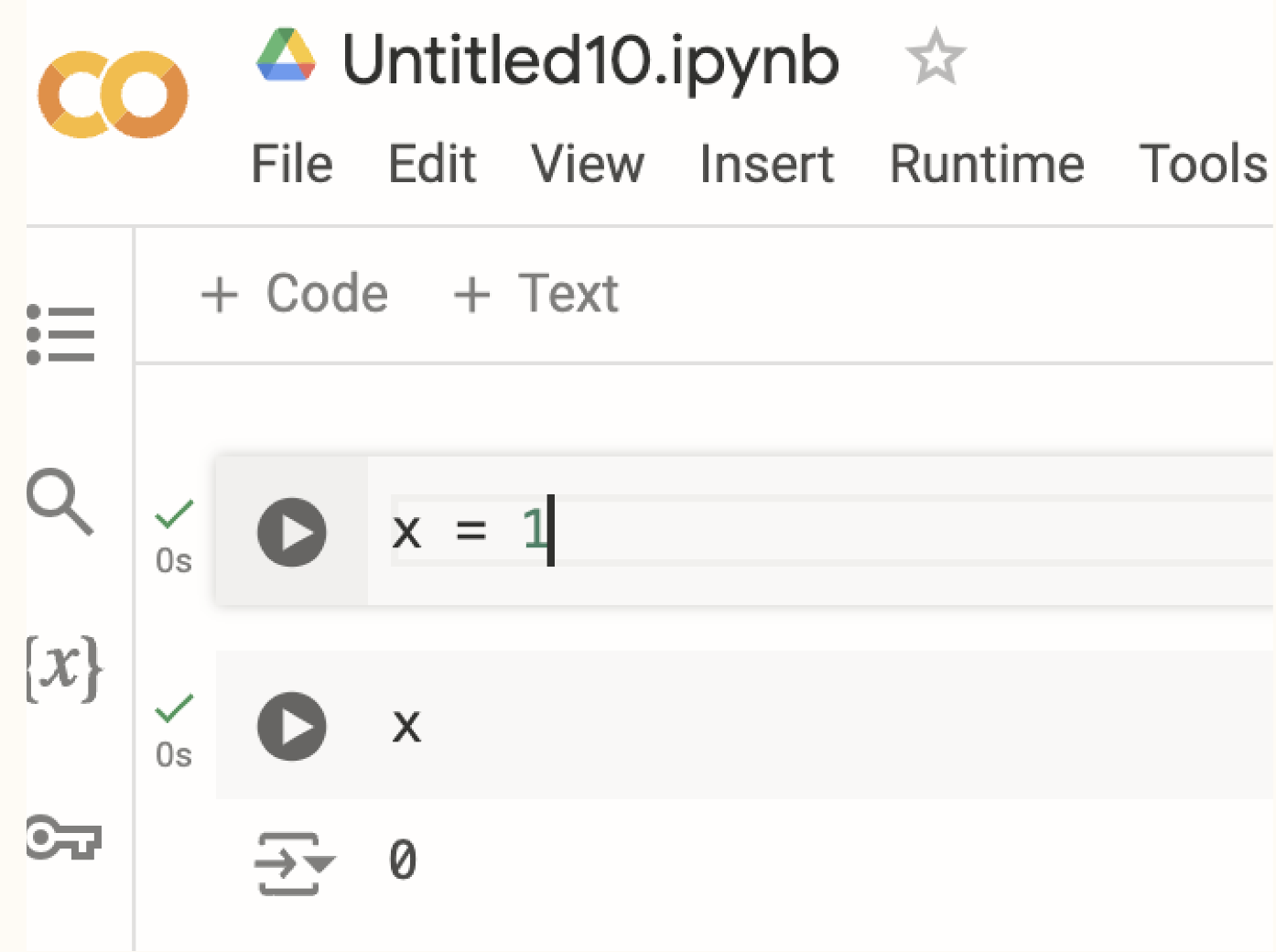Viewport: 1276px width, 952px height.
Task: Open the table of contents sidebar
Action: pos(60,334)
